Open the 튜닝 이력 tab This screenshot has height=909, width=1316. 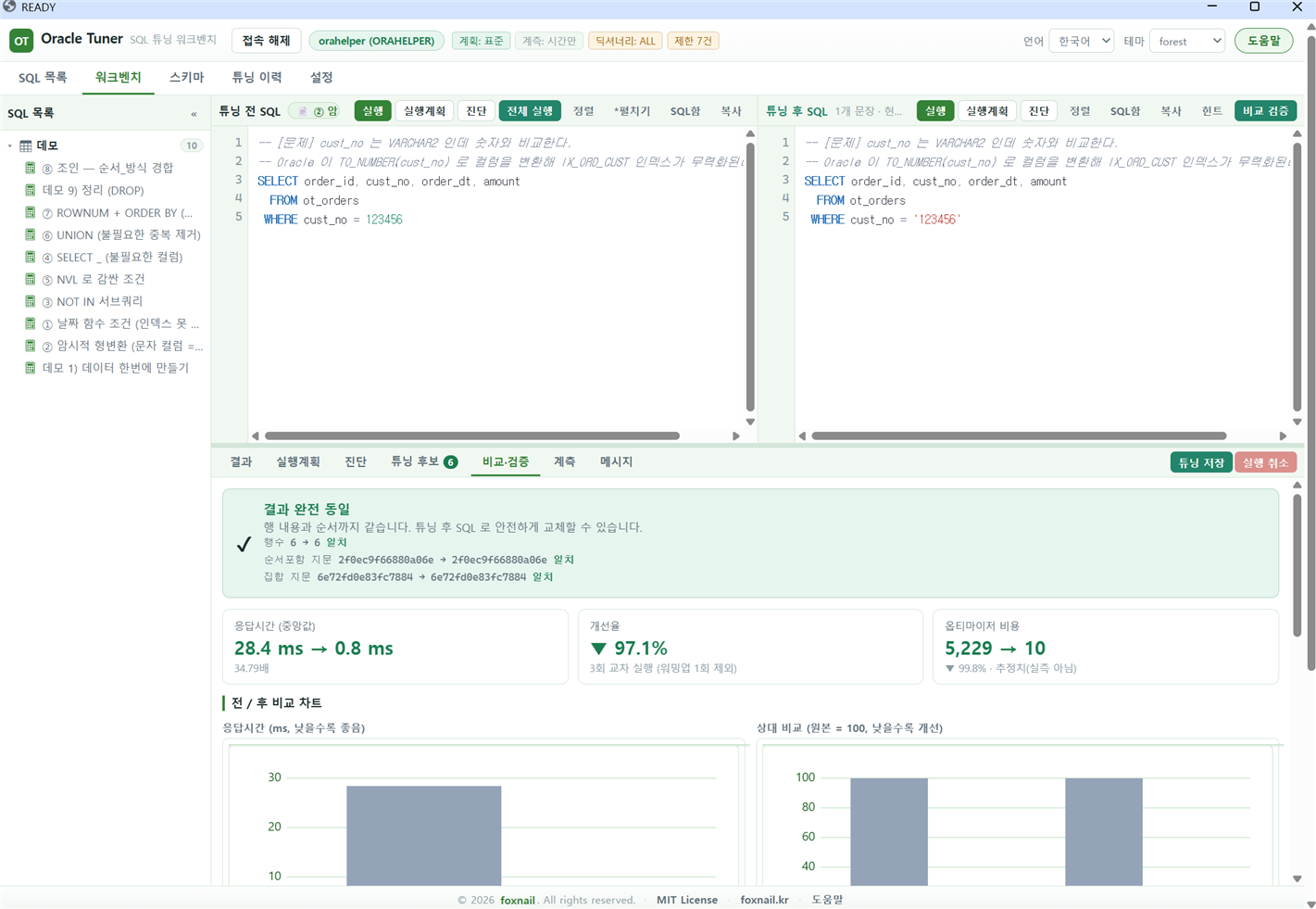point(257,78)
